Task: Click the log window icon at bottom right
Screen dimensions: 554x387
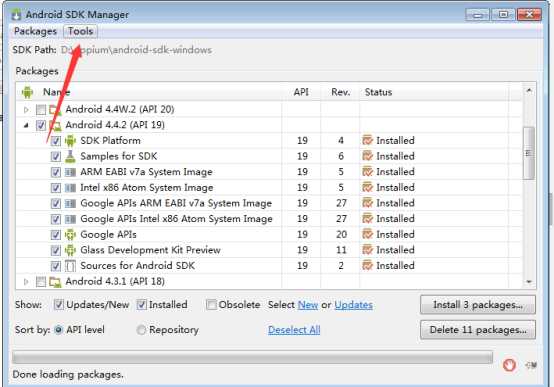Action: point(531,365)
